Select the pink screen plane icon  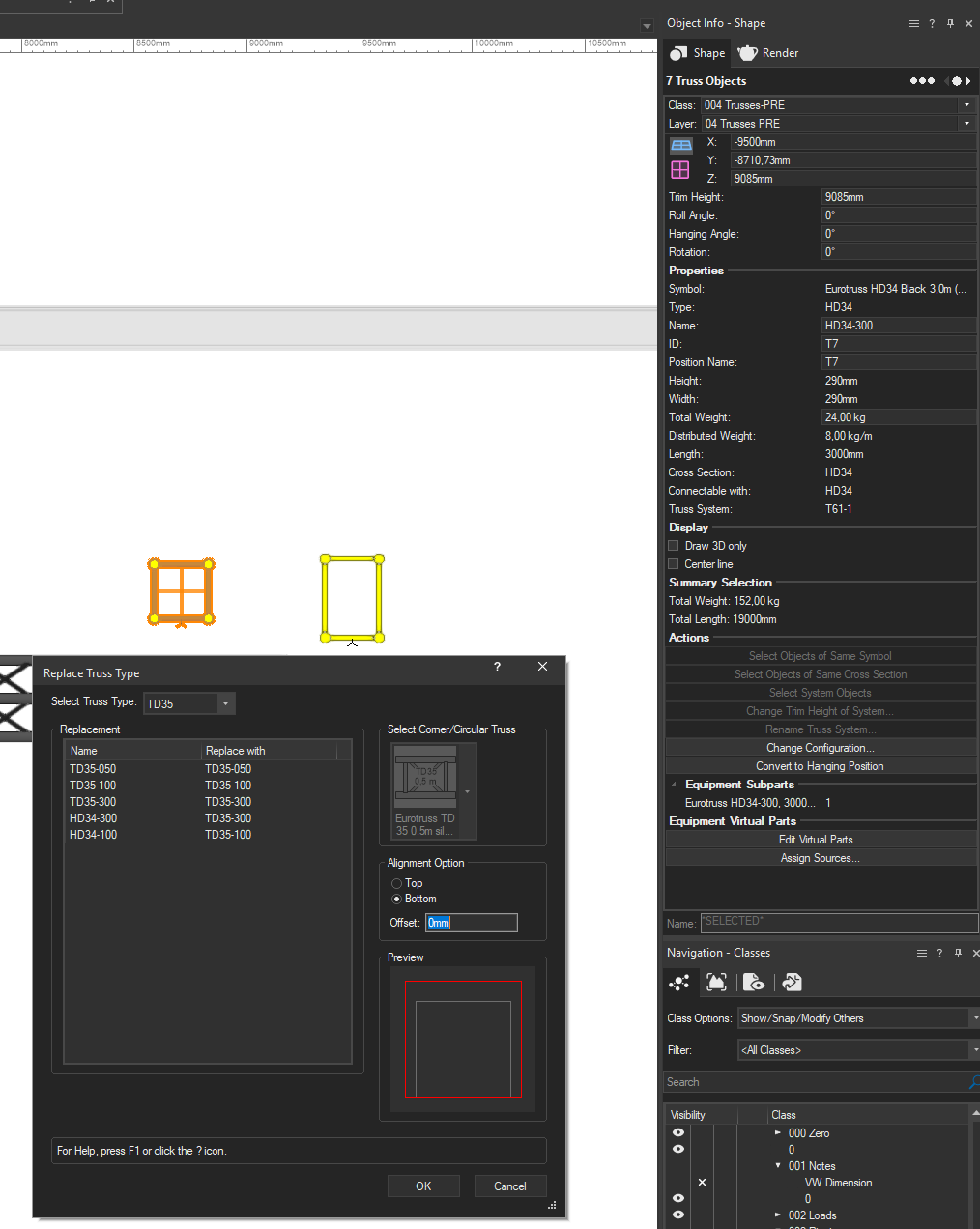coord(680,169)
